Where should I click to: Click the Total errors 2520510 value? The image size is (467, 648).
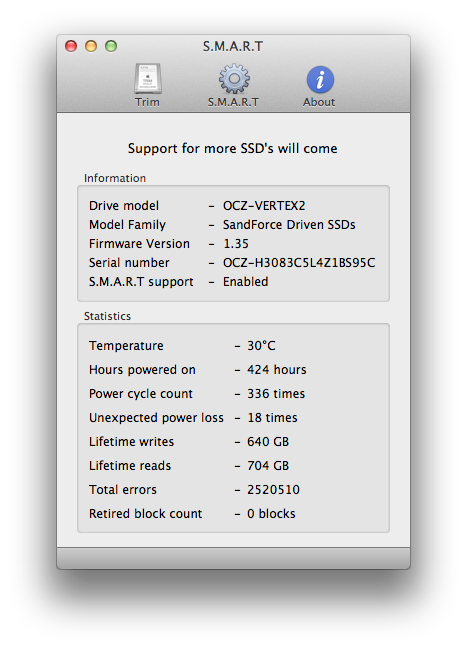pyautogui.click(x=273, y=490)
